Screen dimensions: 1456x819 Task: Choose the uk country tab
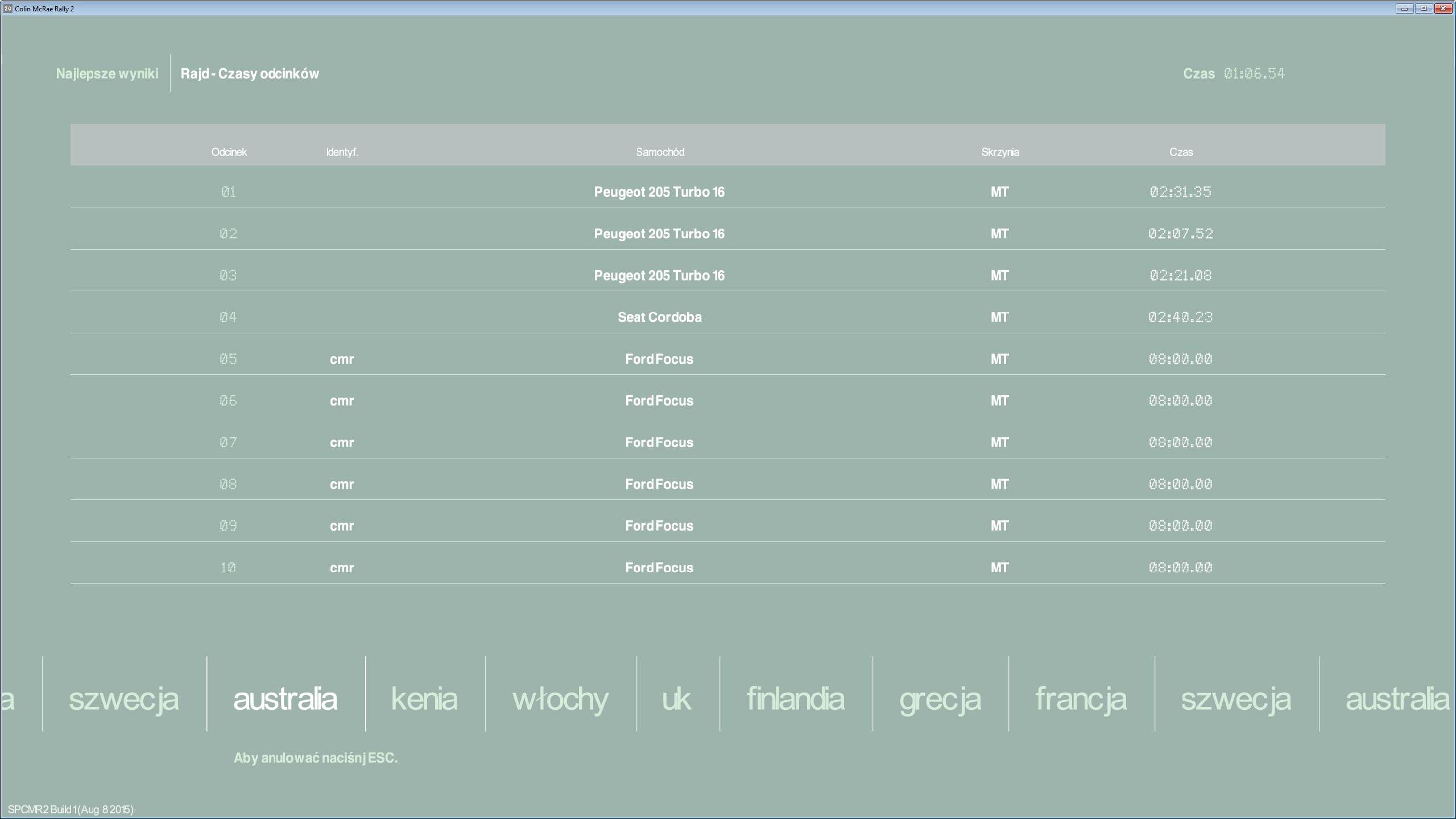676,699
